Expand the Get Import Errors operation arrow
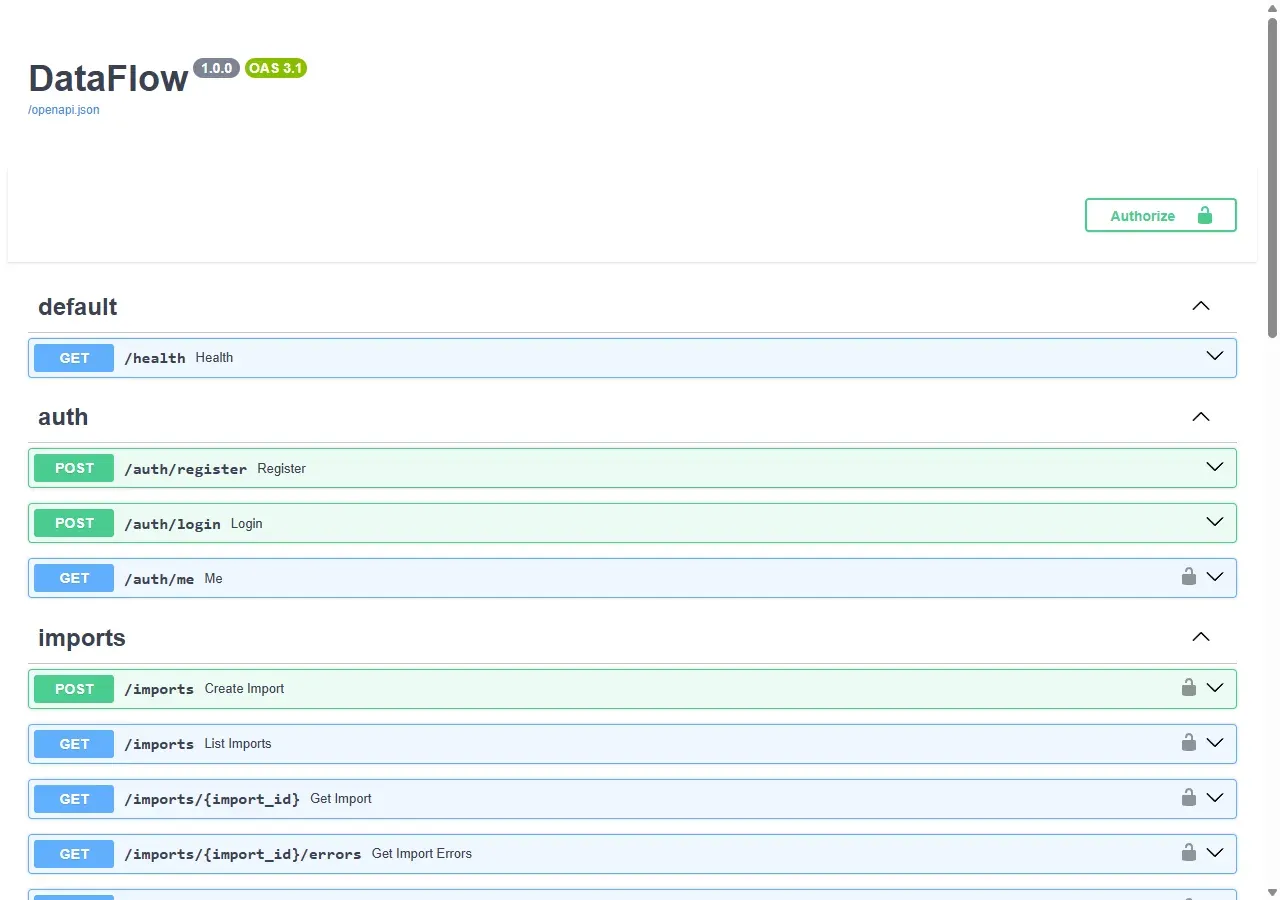This screenshot has width=1280, height=900. [1215, 853]
